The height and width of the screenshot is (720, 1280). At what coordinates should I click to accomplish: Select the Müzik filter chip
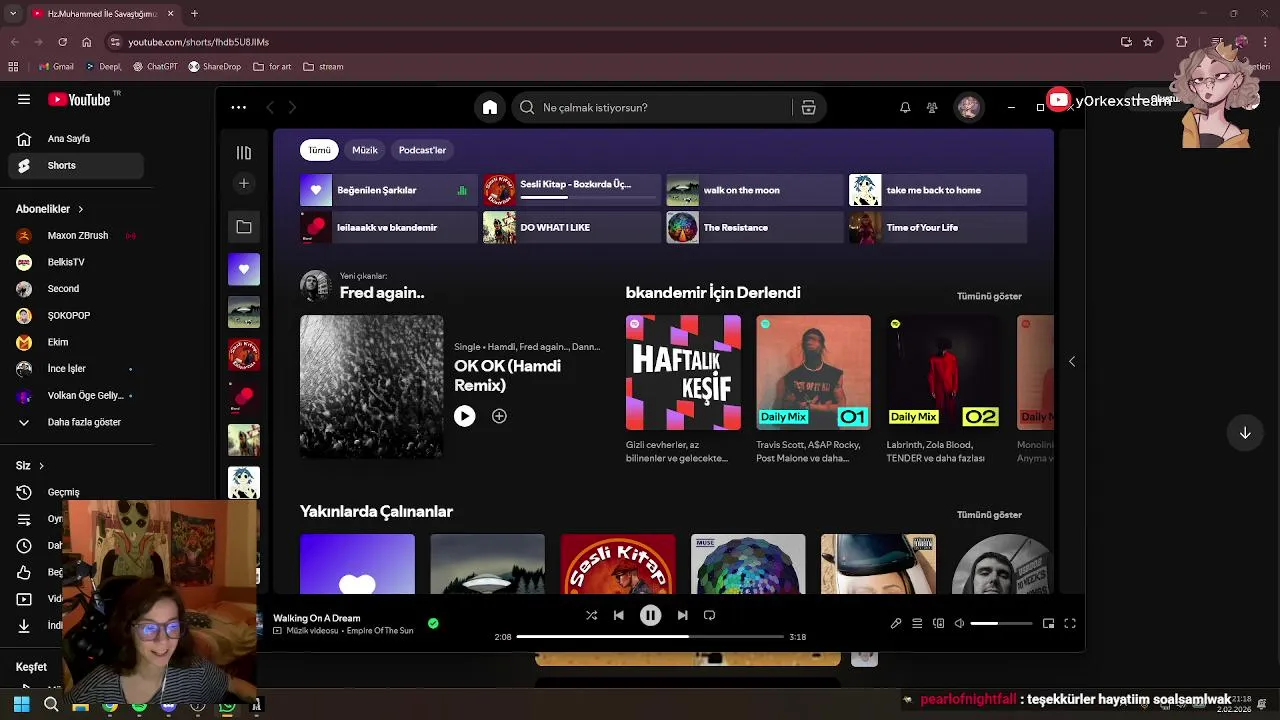365,150
